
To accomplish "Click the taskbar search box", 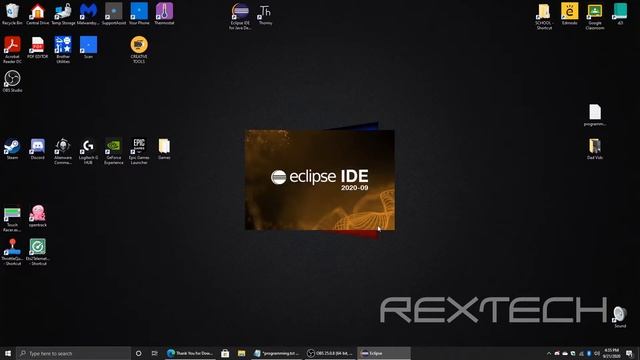I will (x=73, y=353).
